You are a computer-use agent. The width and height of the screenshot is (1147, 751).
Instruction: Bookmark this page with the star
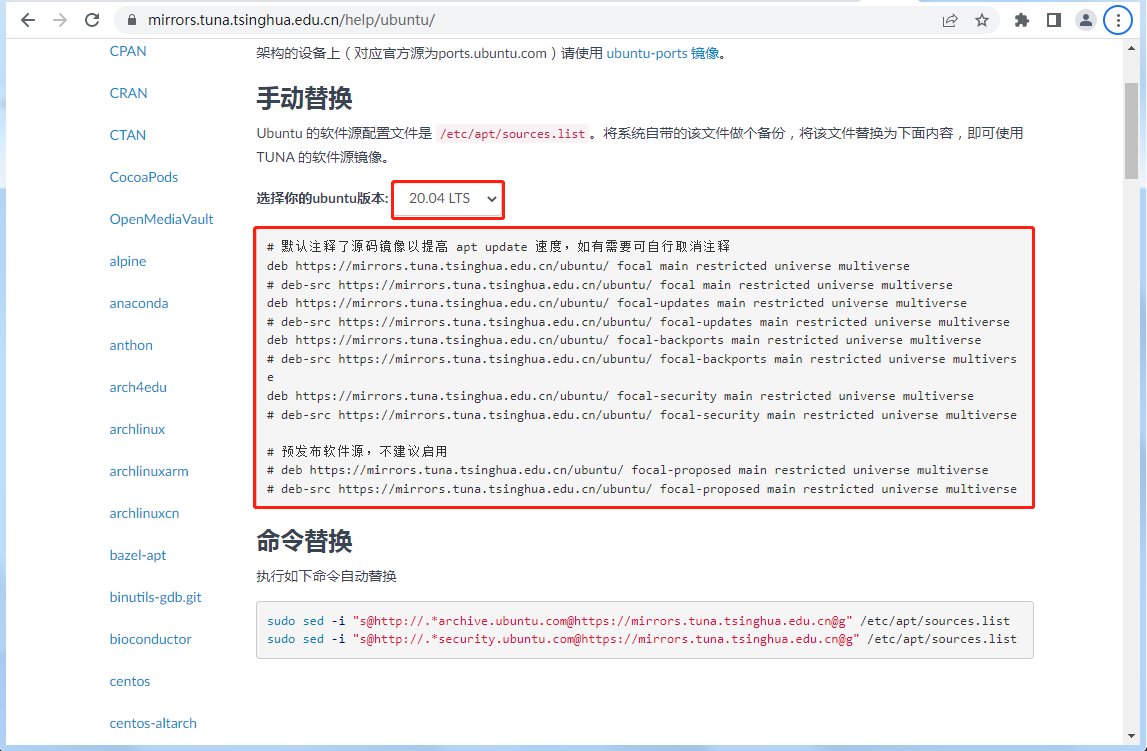click(x=982, y=20)
